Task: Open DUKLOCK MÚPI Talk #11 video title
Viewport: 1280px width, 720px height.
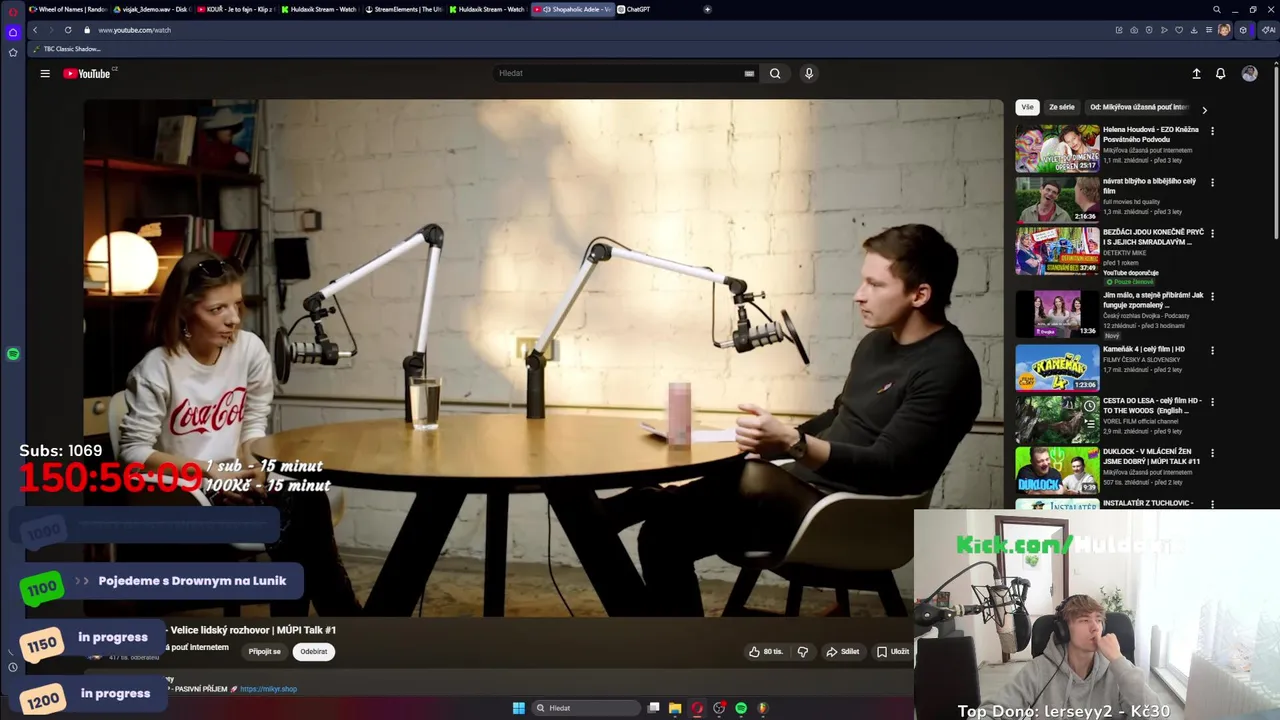Action: 1152,456
